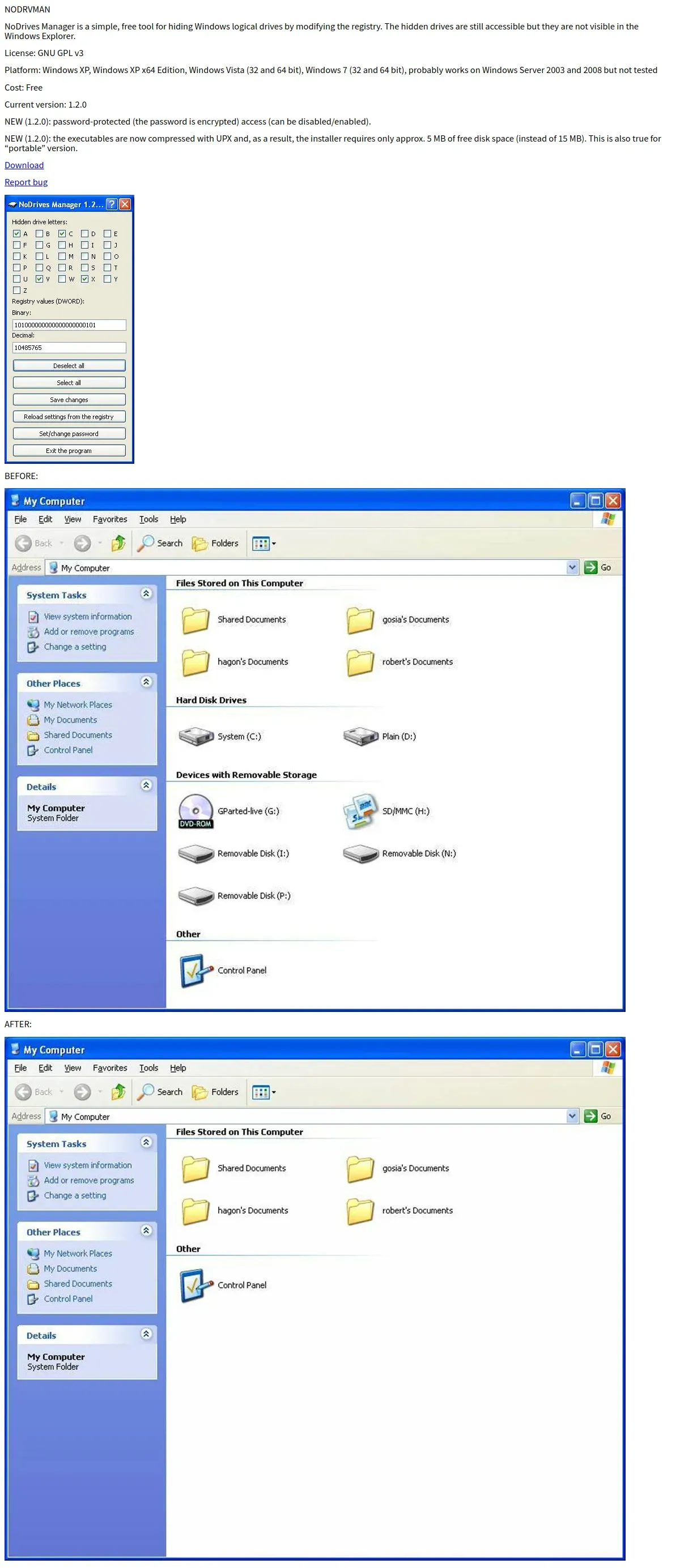
Task: Collapse Other Places panel in AFTER window
Action: pos(146,1231)
